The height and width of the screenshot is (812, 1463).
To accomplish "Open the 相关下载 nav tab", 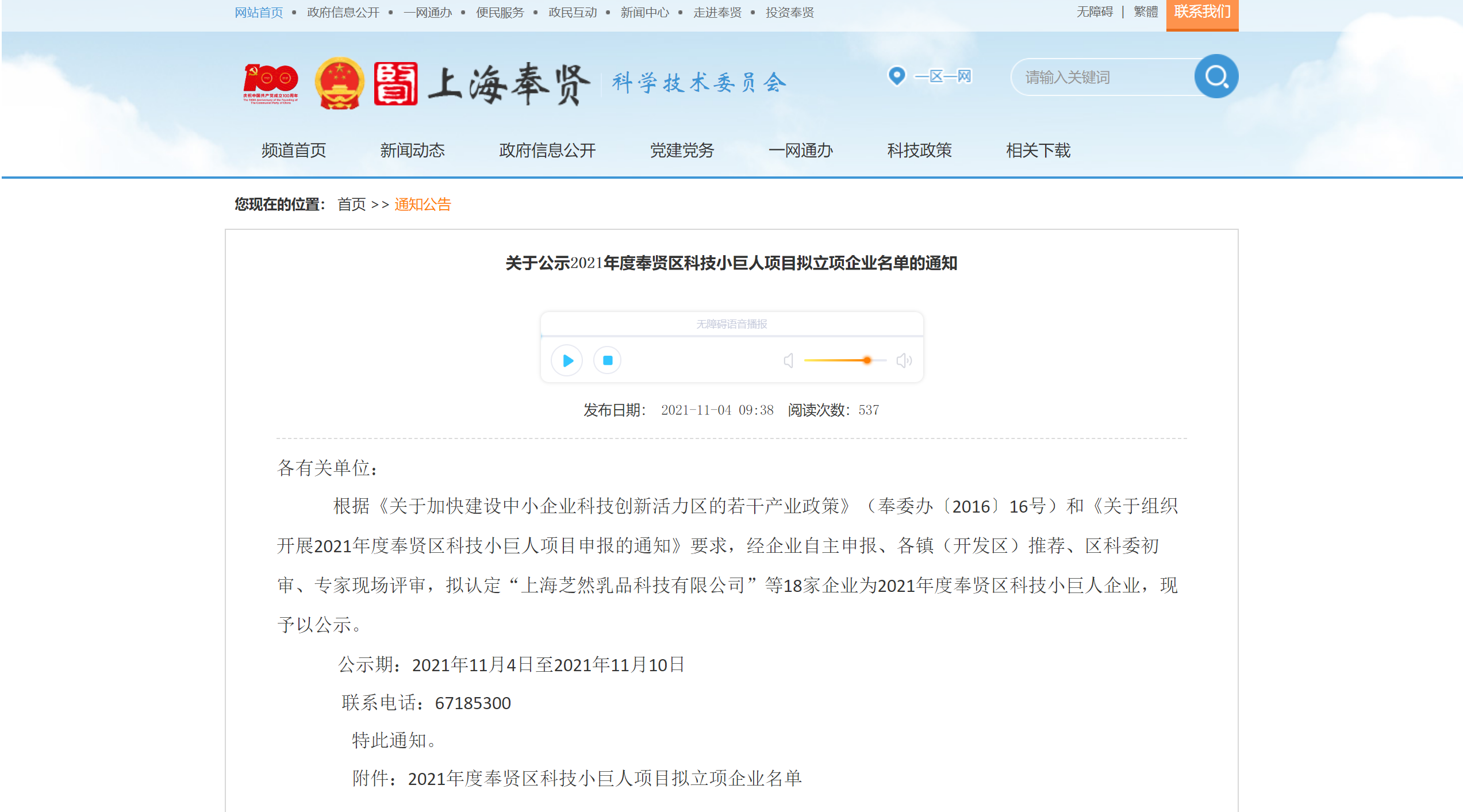I will (x=1038, y=151).
